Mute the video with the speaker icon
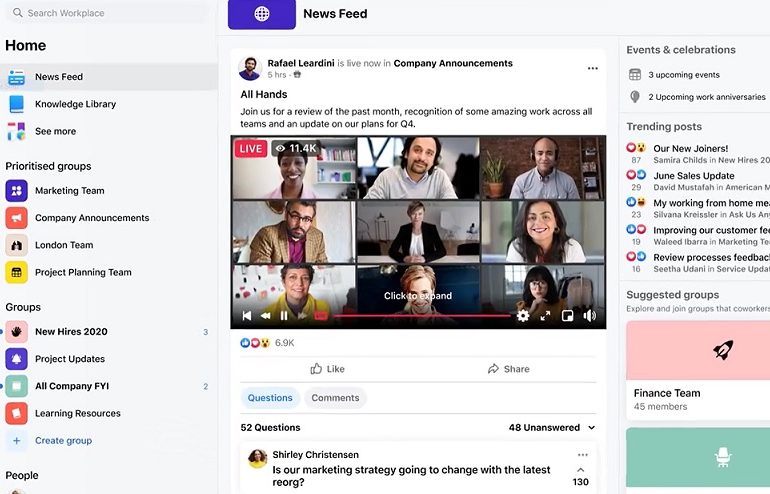 tap(589, 316)
